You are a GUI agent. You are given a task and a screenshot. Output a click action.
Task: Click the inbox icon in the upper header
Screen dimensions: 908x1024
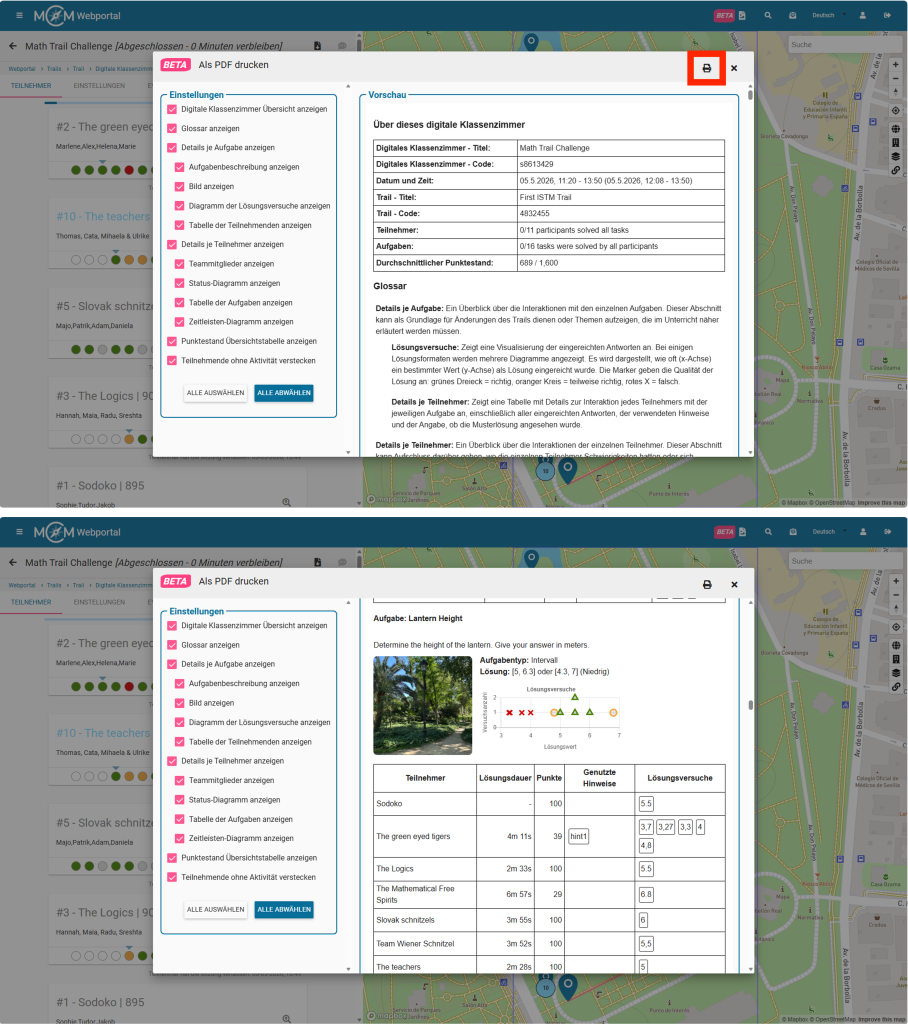tap(792, 15)
